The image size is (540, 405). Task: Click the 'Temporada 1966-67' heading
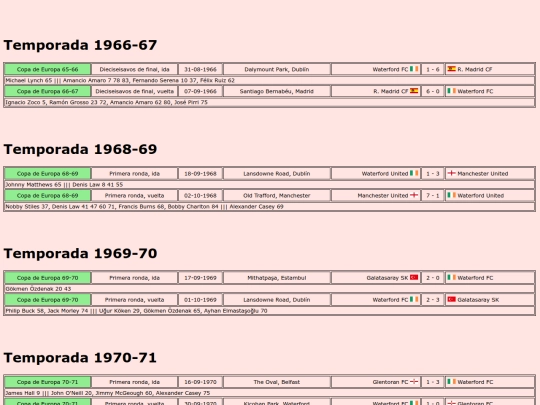click(80, 45)
